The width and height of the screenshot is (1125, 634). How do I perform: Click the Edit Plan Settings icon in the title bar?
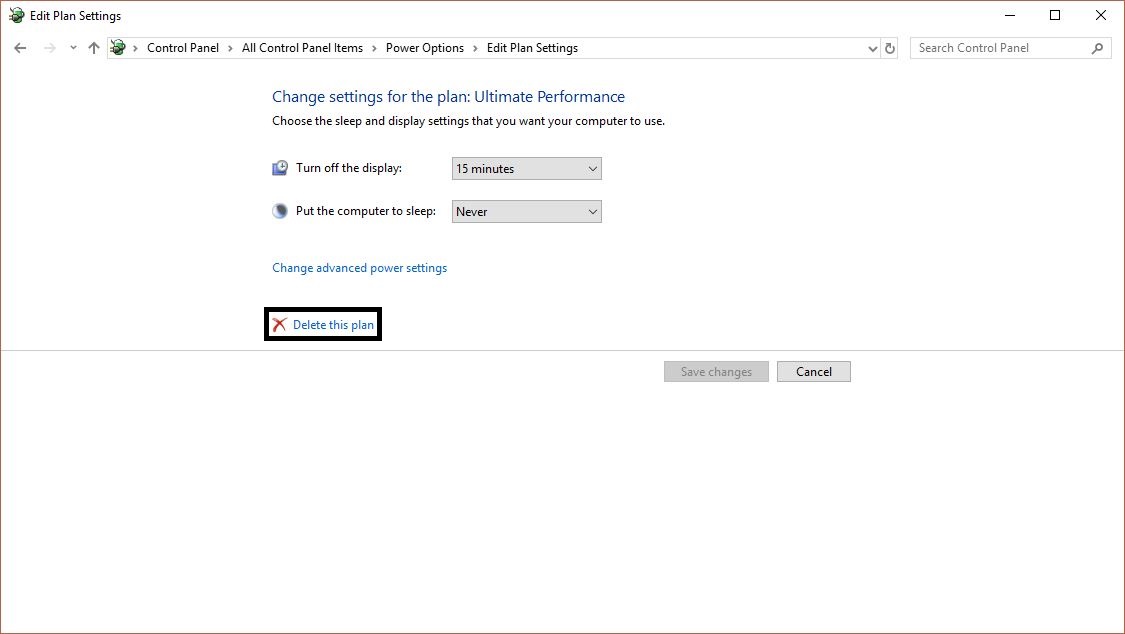coord(16,15)
